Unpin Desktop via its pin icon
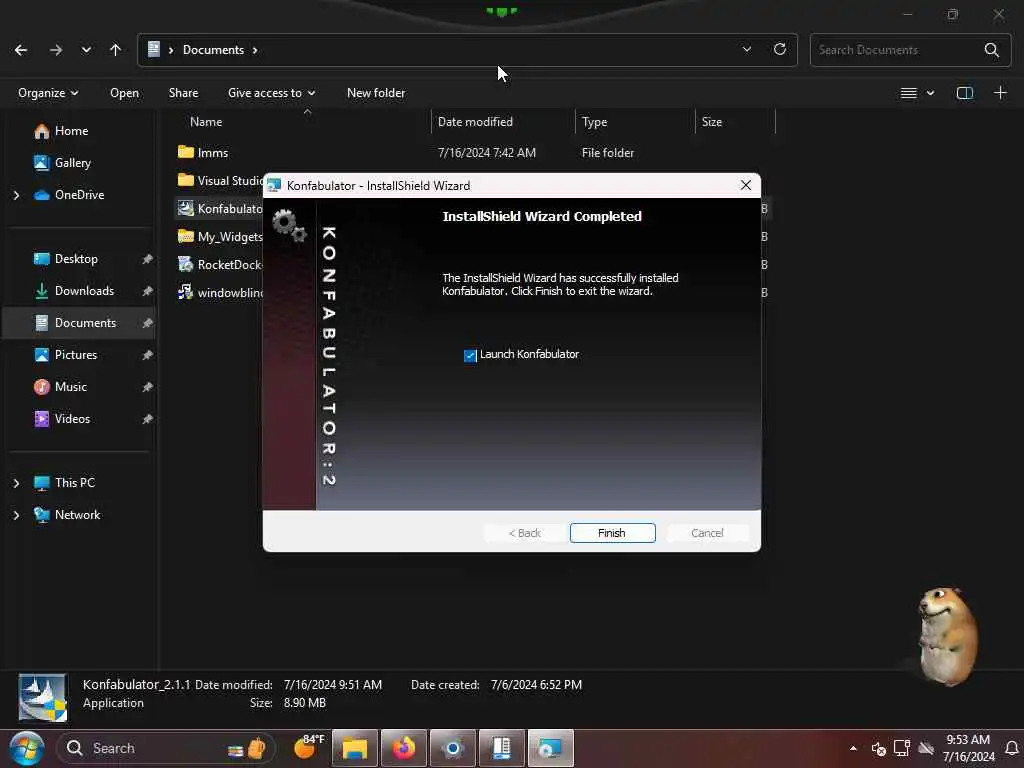The height and width of the screenshot is (768, 1024). tap(148, 259)
